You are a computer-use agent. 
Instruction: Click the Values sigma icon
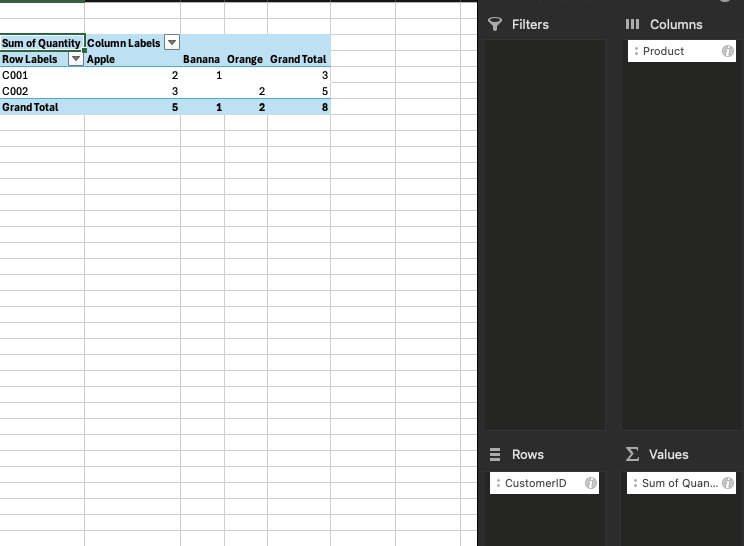[632, 454]
